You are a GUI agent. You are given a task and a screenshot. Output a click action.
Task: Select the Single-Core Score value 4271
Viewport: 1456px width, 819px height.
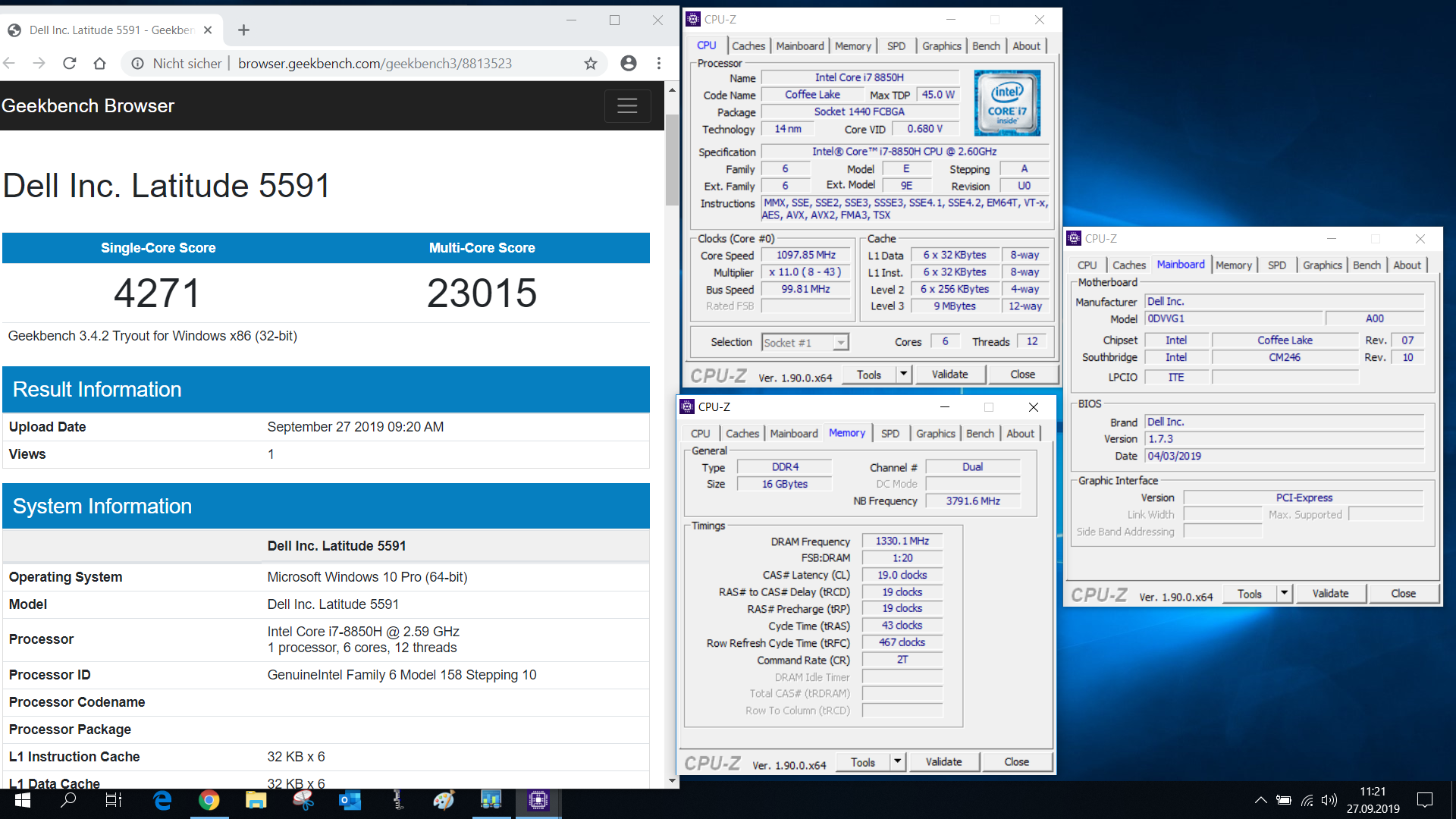158,293
